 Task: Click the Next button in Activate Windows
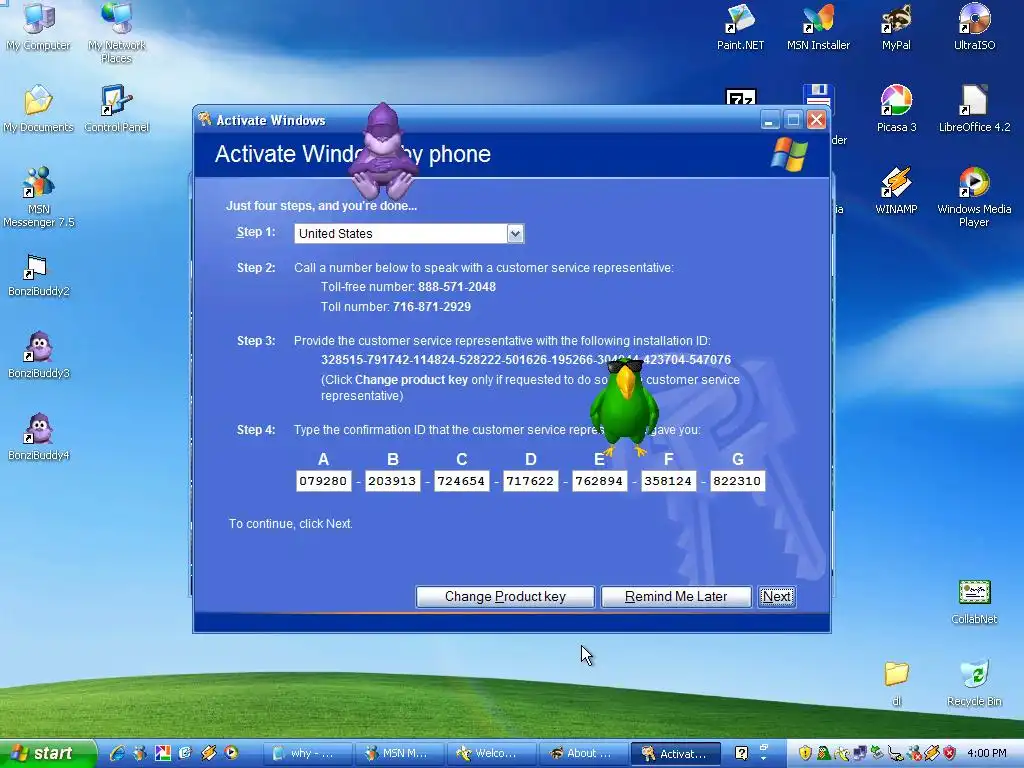[x=776, y=596]
